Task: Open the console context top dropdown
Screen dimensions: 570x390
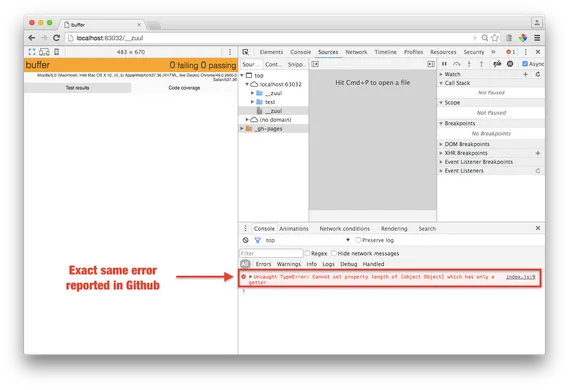Action: [308, 240]
